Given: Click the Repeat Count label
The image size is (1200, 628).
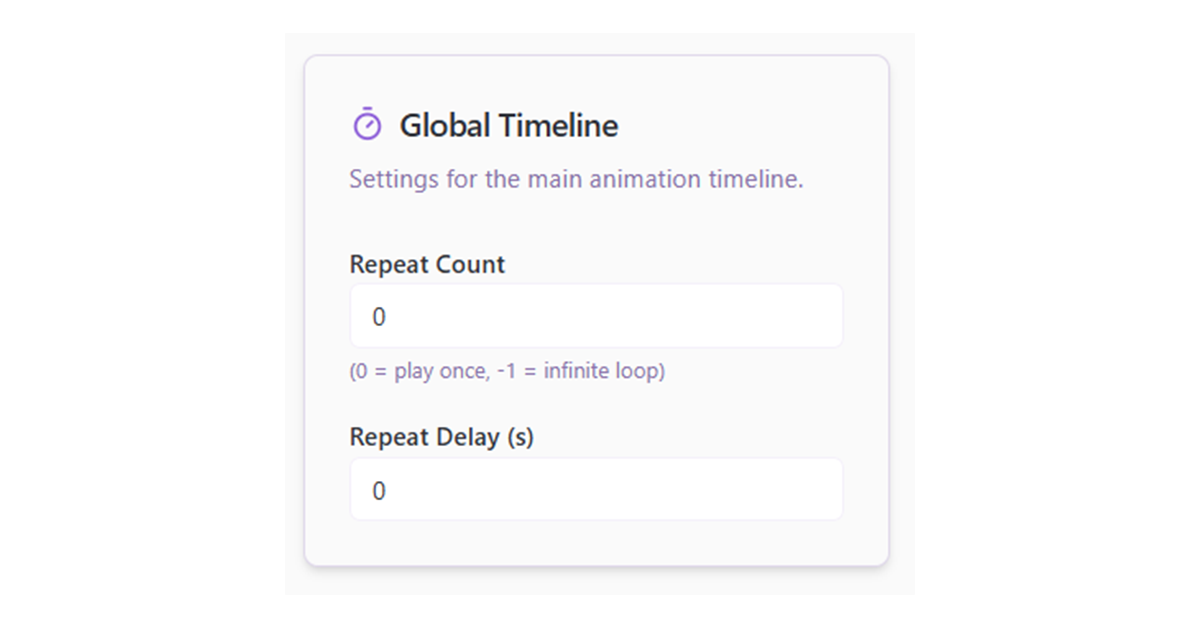Looking at the screenshot, I should 427,264.
